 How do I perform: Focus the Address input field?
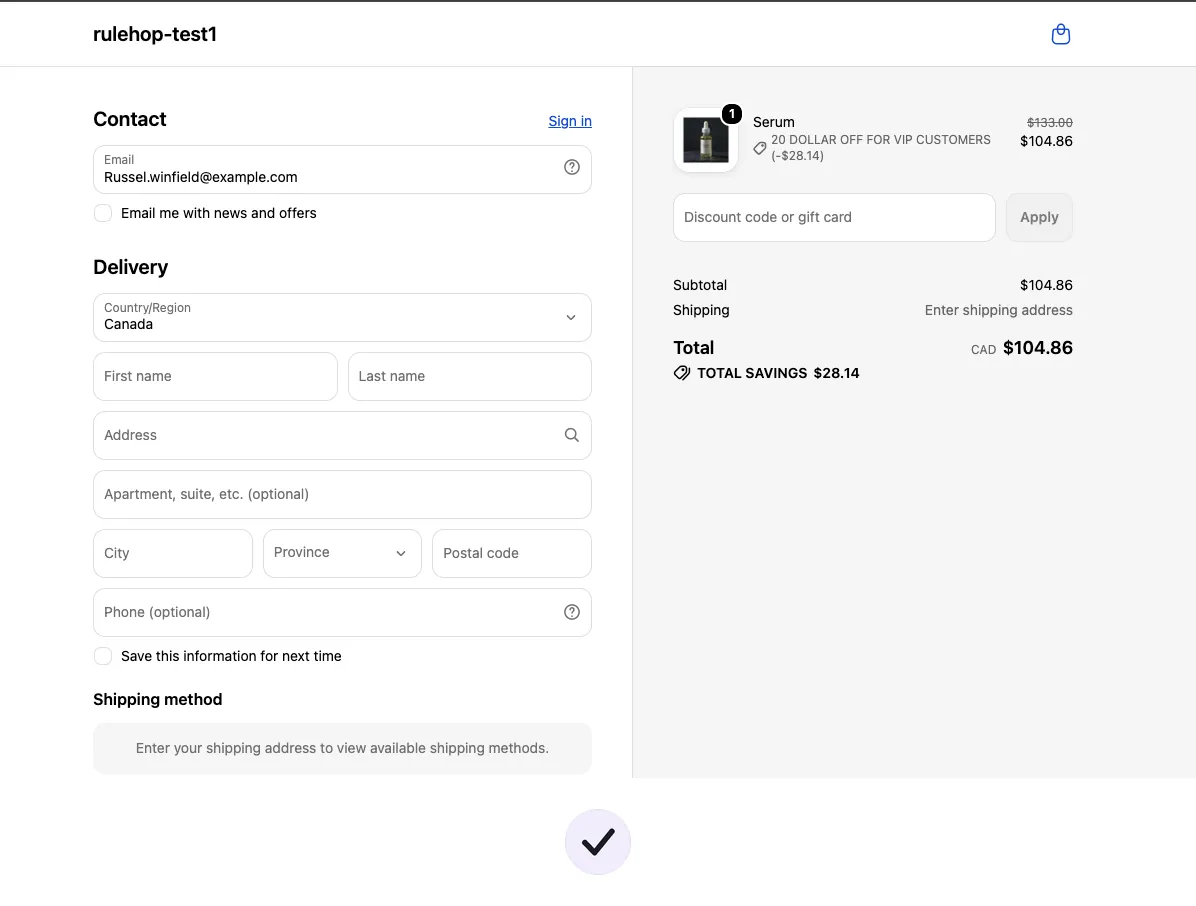tap(342, 435)
